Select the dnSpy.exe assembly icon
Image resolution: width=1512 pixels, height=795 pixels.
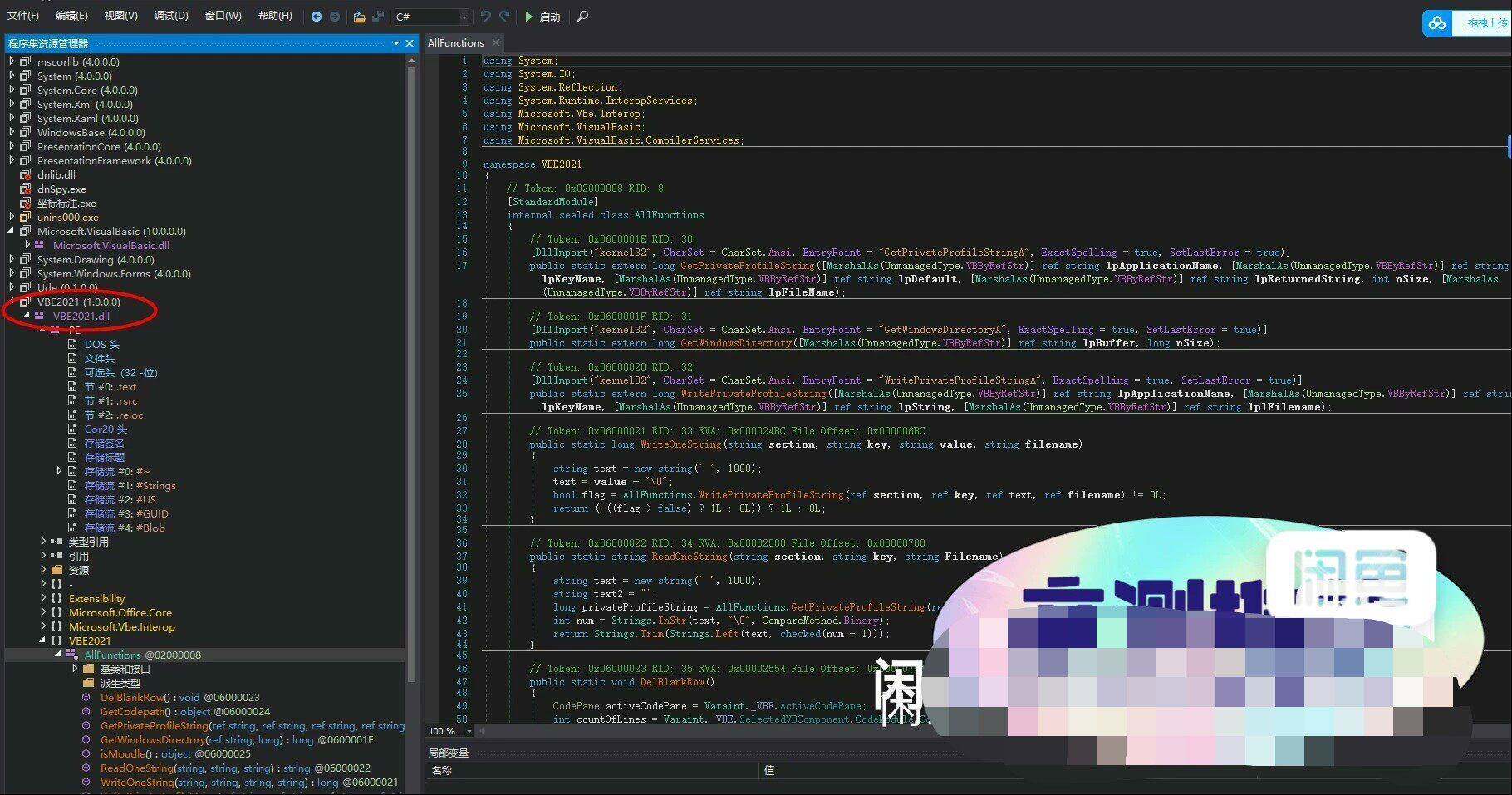point(26,189)
